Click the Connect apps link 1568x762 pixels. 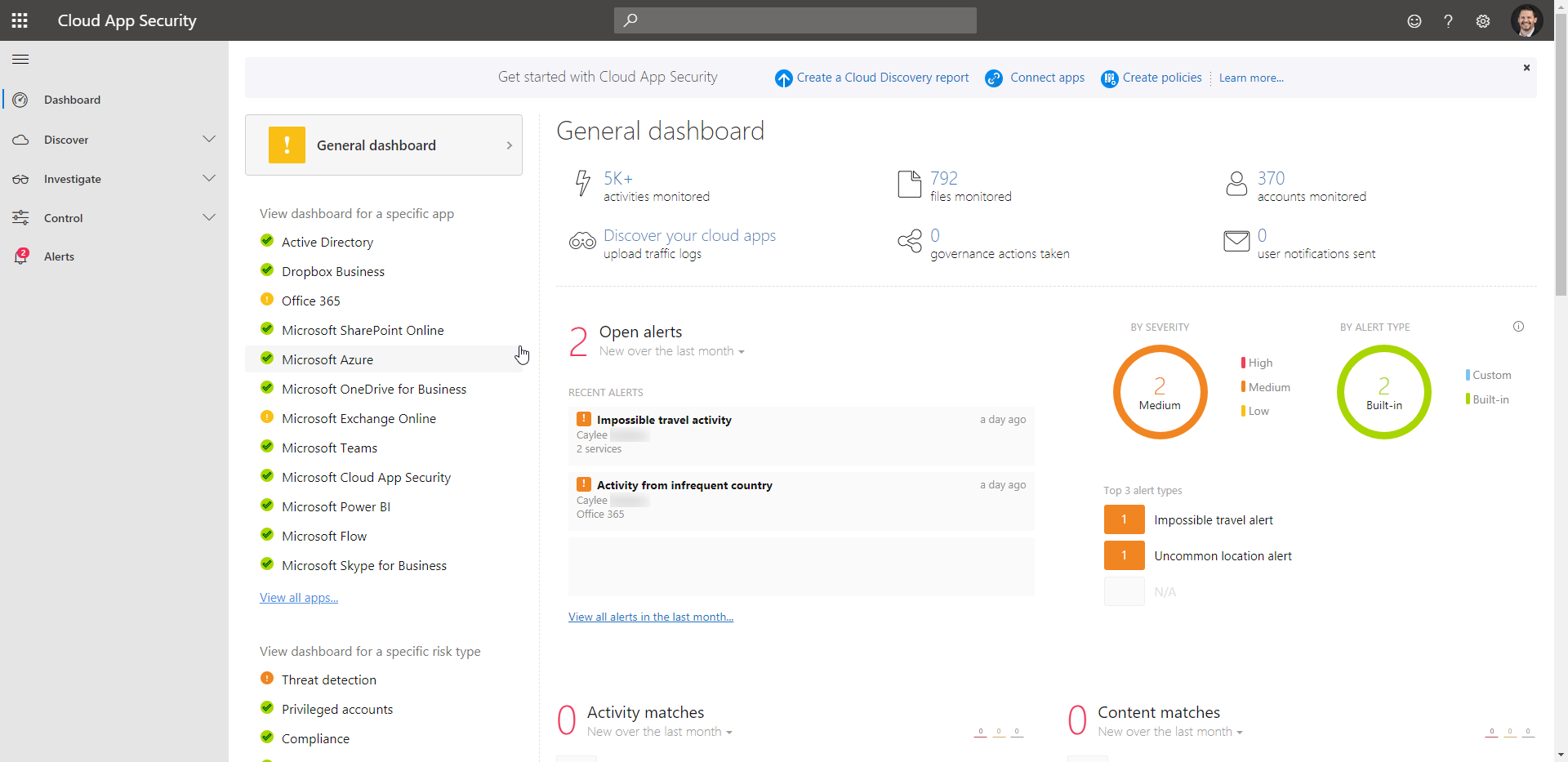tap(1048, 78)
